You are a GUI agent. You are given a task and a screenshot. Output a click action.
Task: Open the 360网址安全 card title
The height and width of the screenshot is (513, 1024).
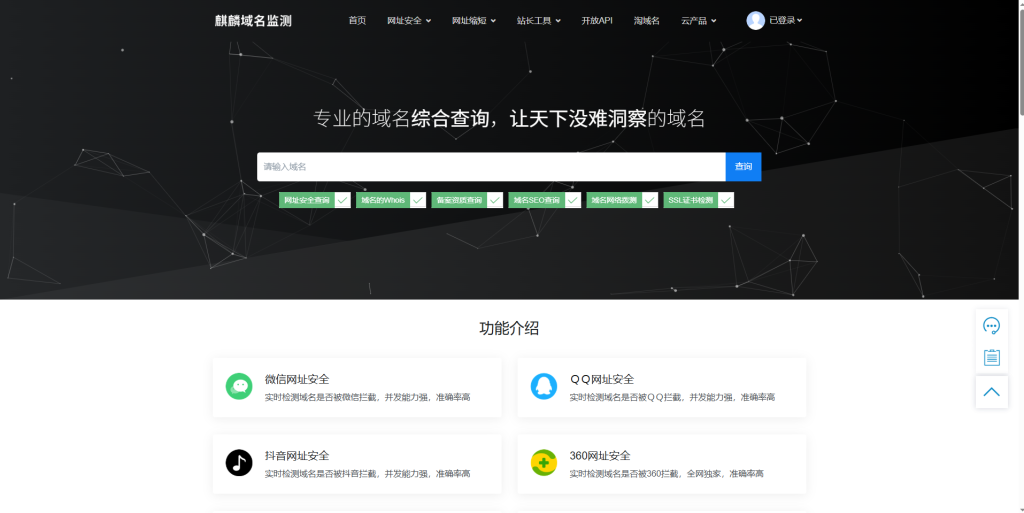[x=600, y=456]
